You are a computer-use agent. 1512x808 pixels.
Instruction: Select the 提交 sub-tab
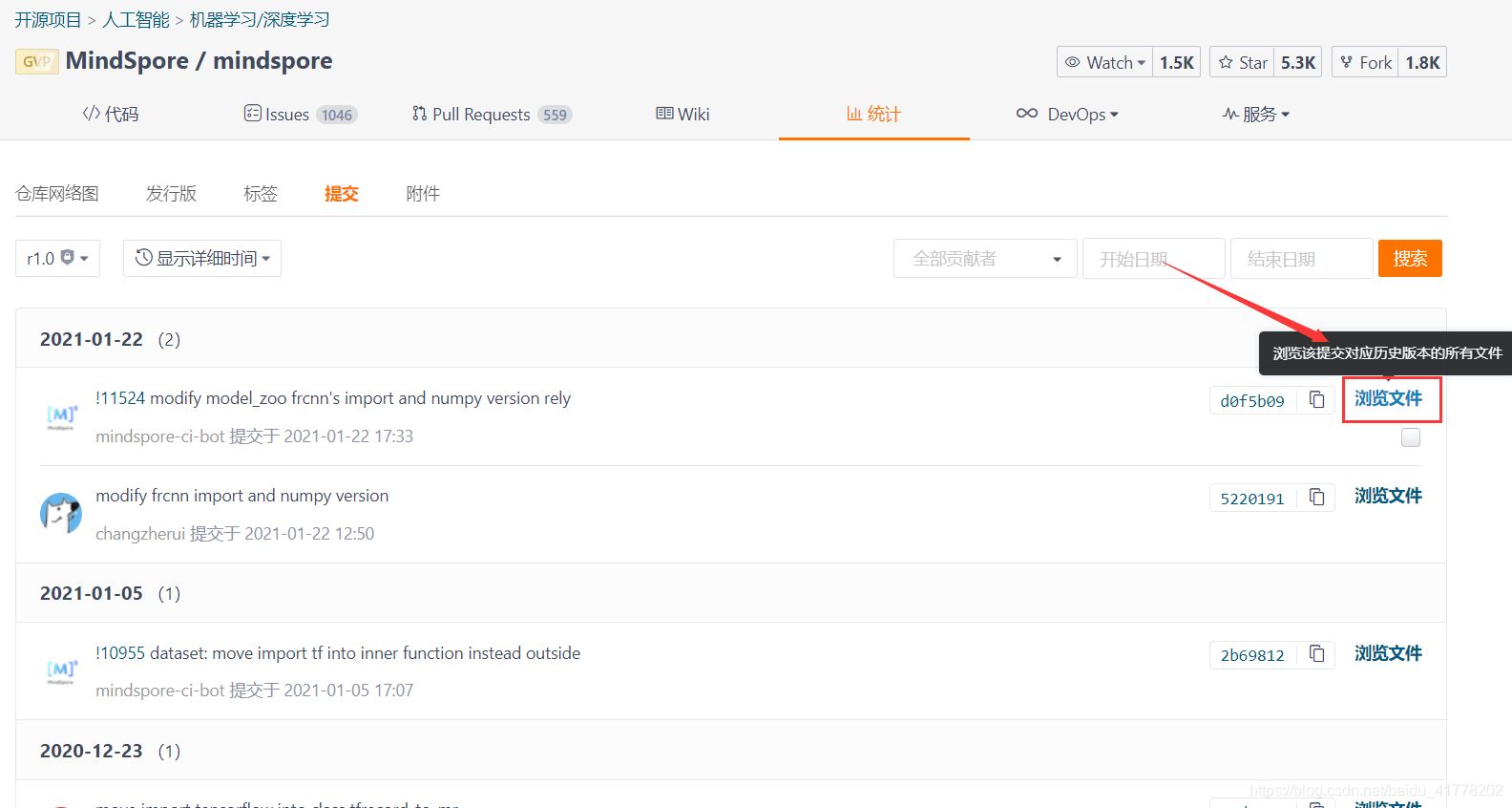tap(341, 194)
